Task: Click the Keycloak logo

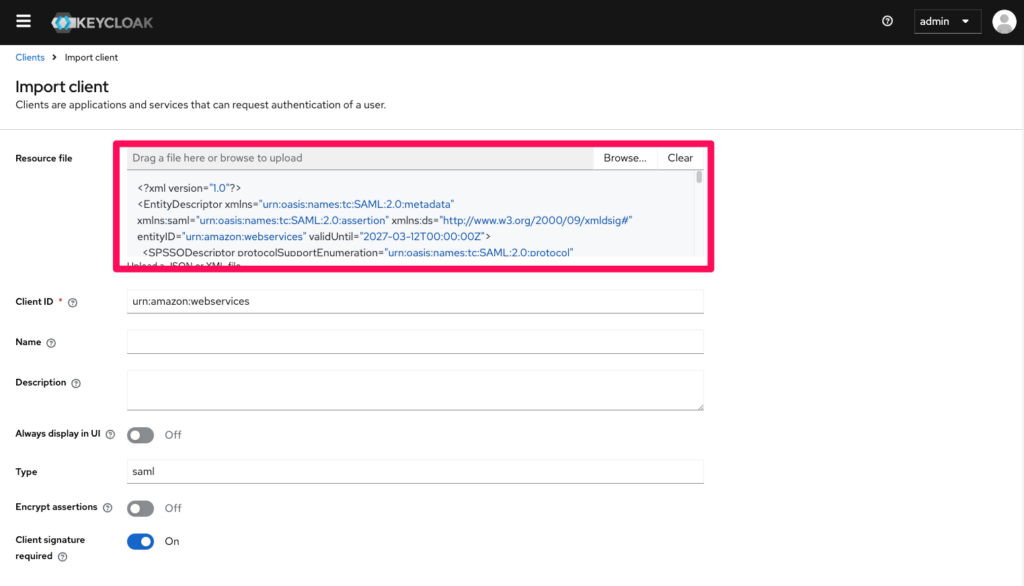Action: pos(102,22)
